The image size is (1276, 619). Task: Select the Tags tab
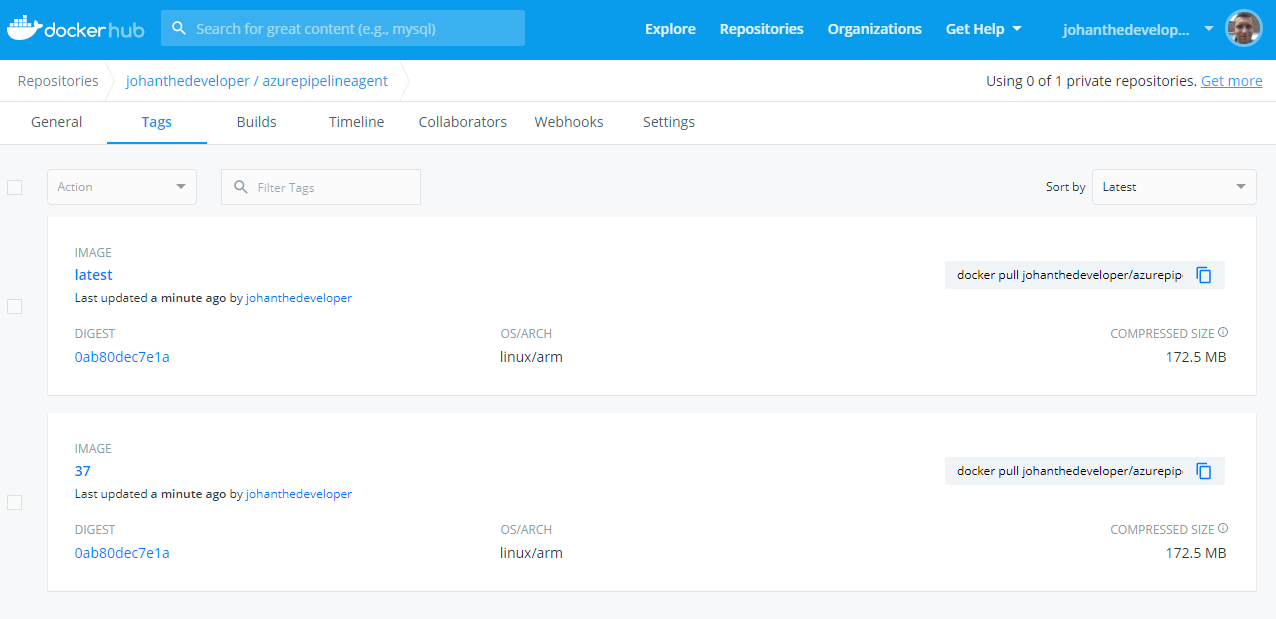(x=157, y=122)
